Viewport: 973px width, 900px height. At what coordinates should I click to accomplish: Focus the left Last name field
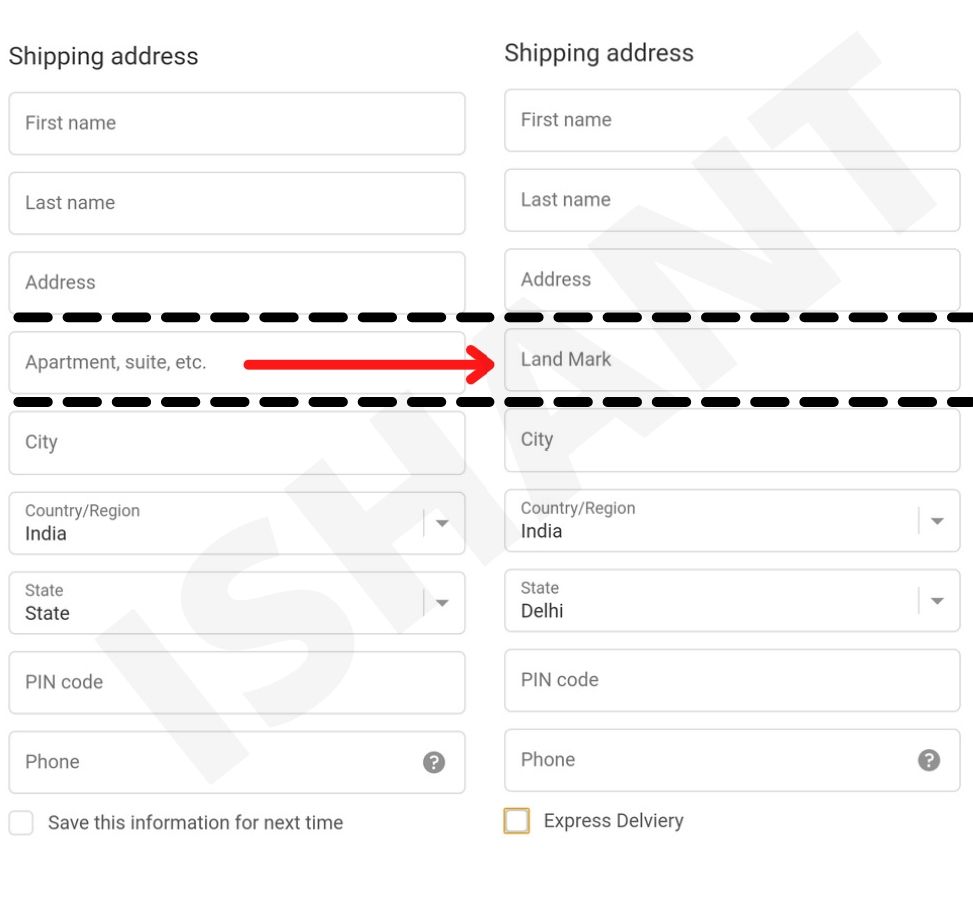pyautogui.click(x=237, y=203)
